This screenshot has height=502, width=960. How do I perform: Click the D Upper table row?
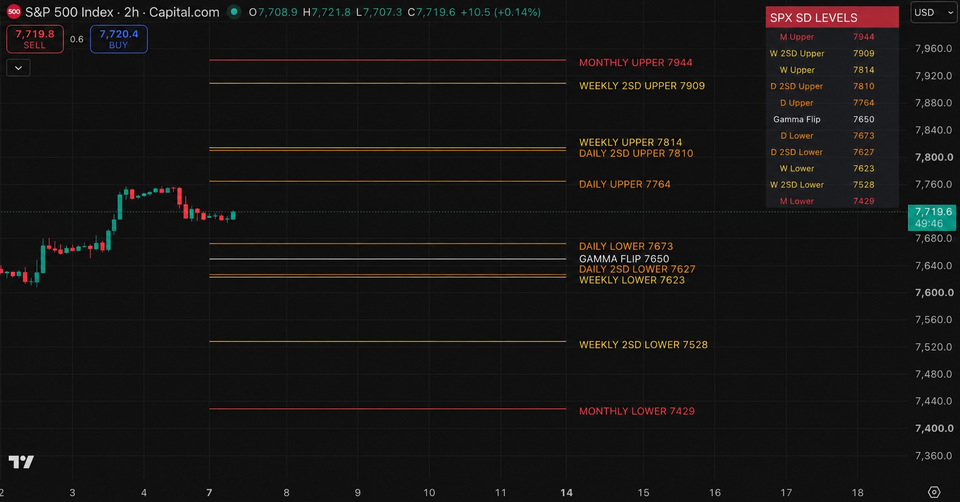click(832, 103)
